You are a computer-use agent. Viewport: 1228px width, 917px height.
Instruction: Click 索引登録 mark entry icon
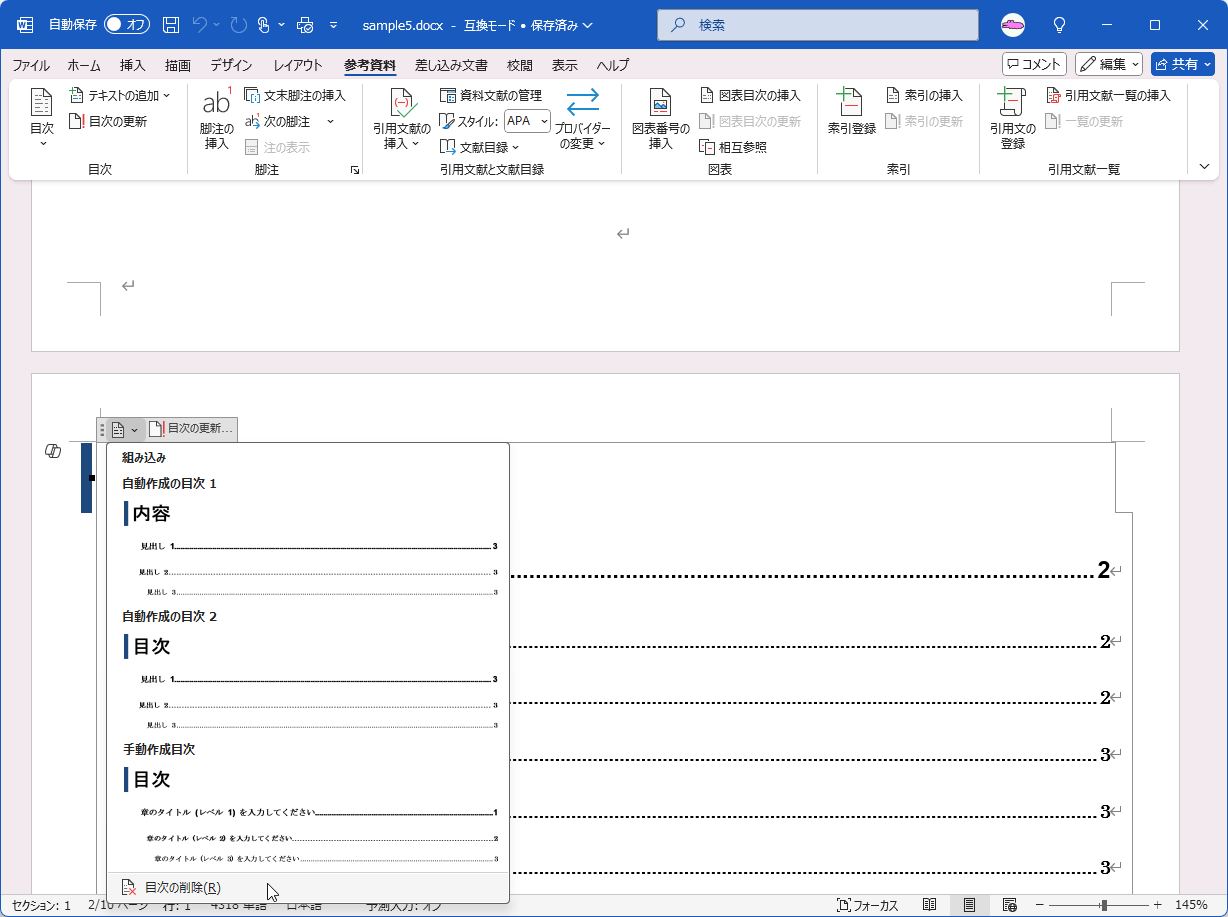point(851,112)
